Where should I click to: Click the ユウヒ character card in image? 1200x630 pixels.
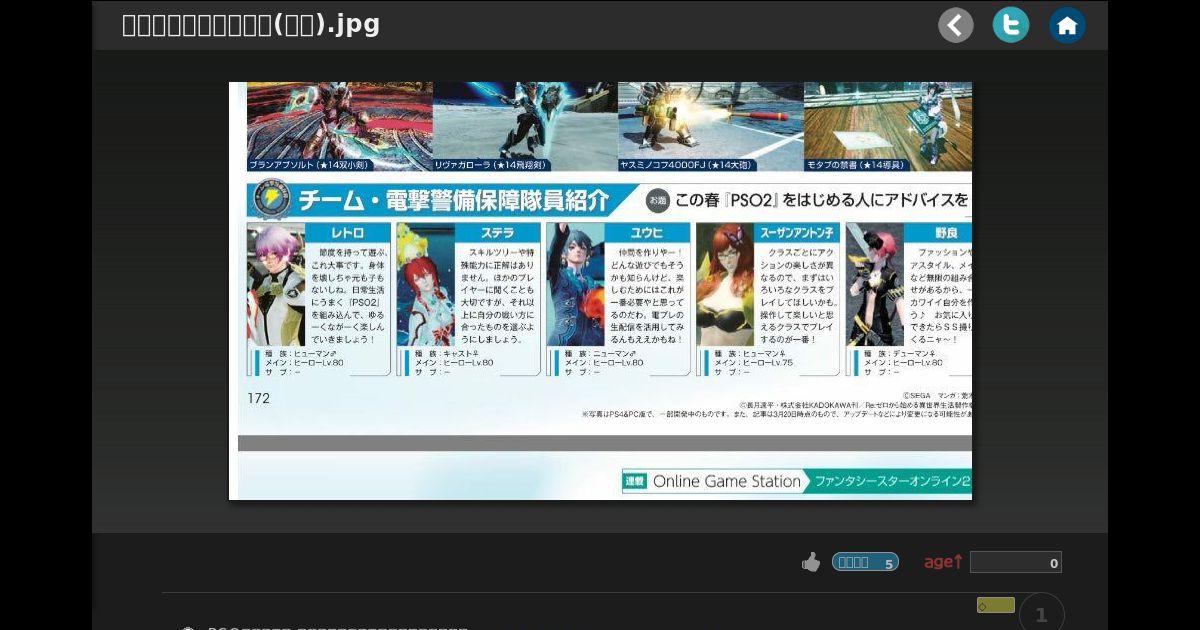(x=618, y=299)
